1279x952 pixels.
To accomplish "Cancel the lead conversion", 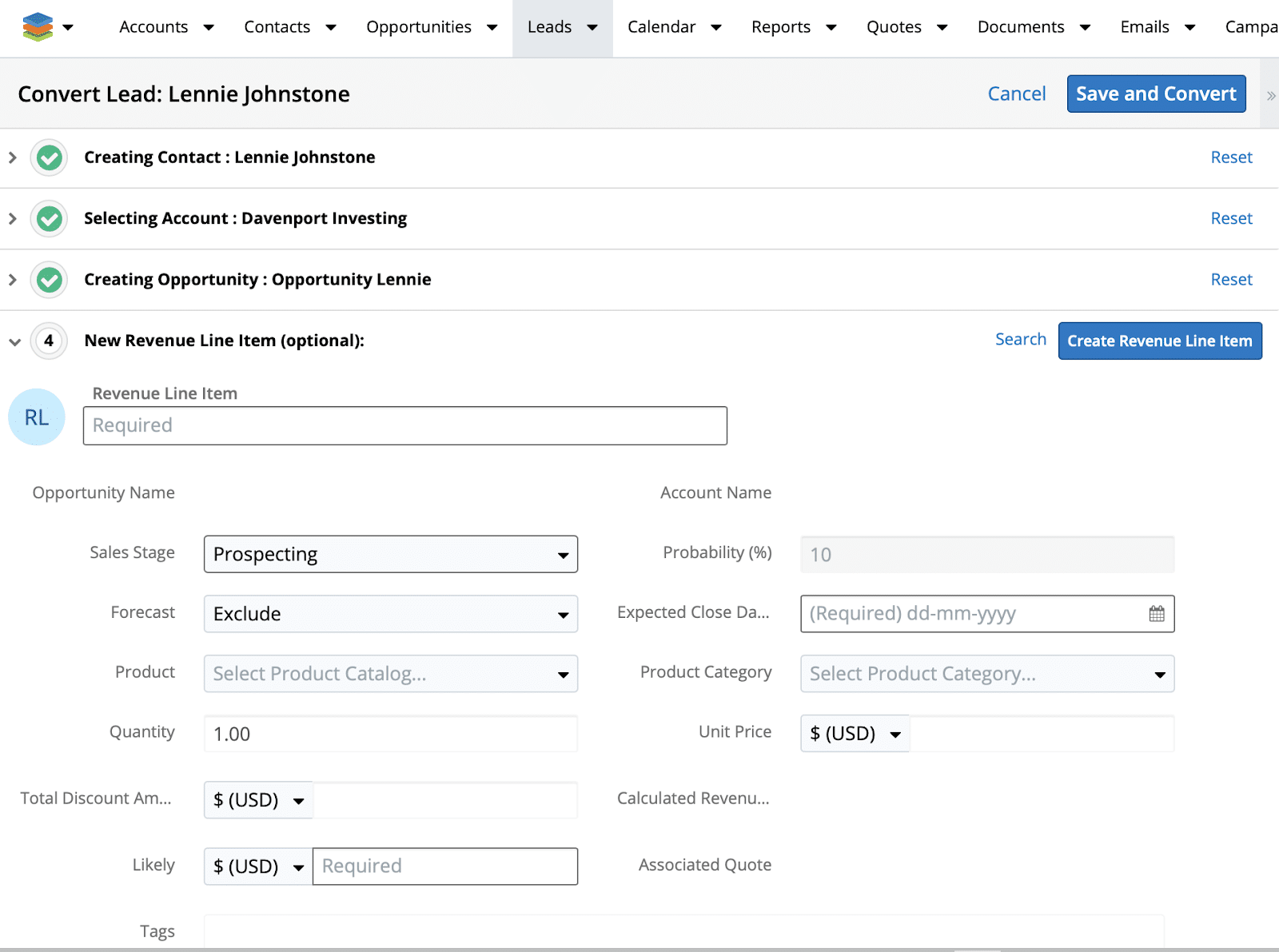I will tap(1017, 94).
